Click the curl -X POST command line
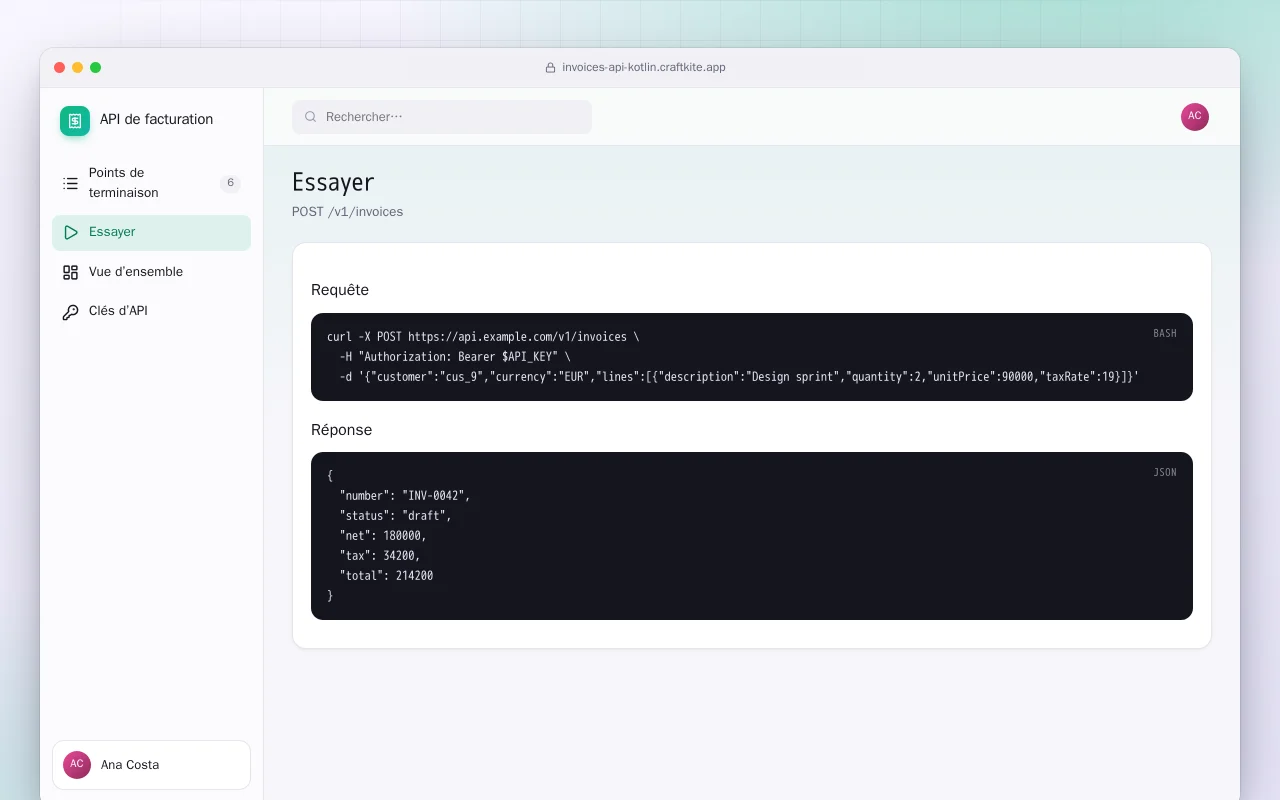This screenshot has width=1280, height=800. tap(483, 337)
